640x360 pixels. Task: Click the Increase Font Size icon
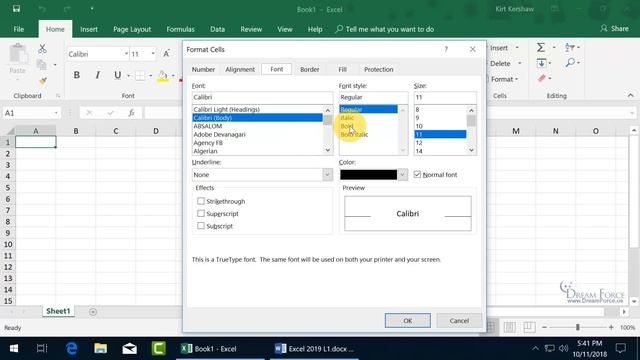click(167, 54)
